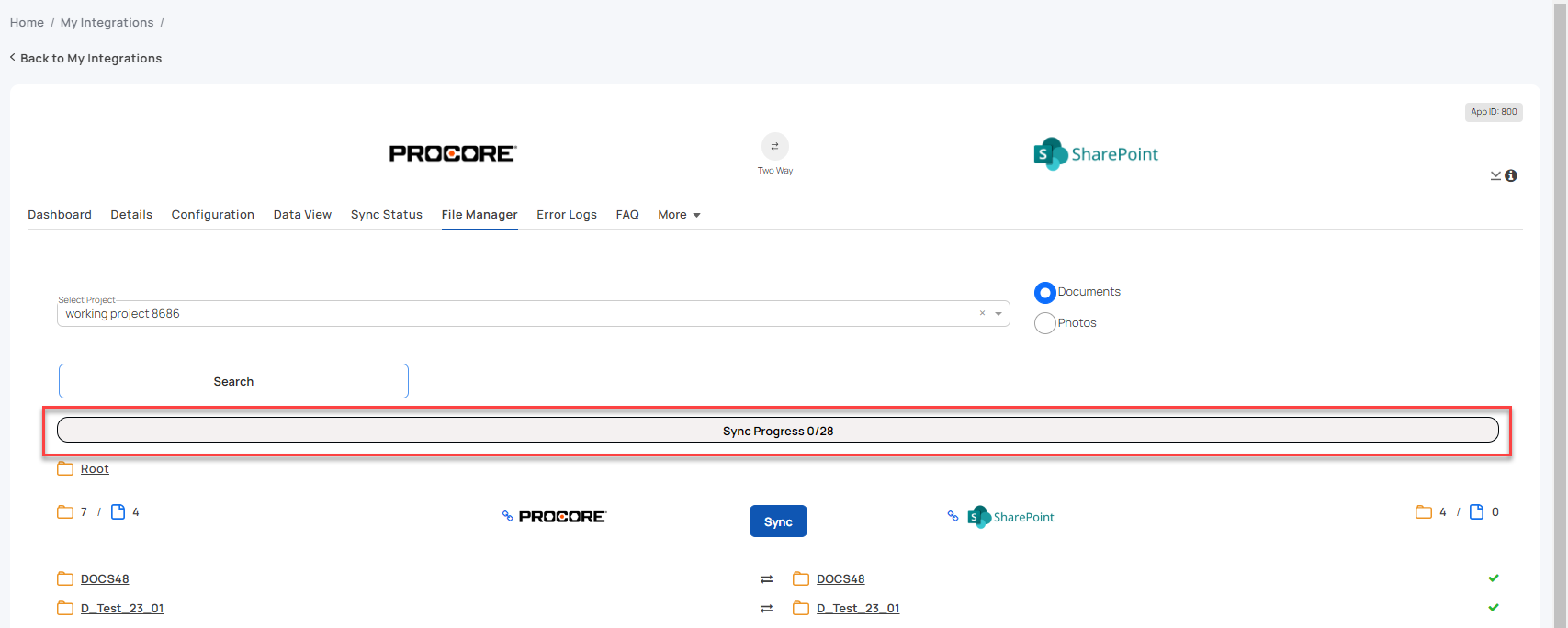Click the SharePoint logo right of Sync button
The width and height of the screenshot is (1568, 628).
click(x=1010, y=517)
